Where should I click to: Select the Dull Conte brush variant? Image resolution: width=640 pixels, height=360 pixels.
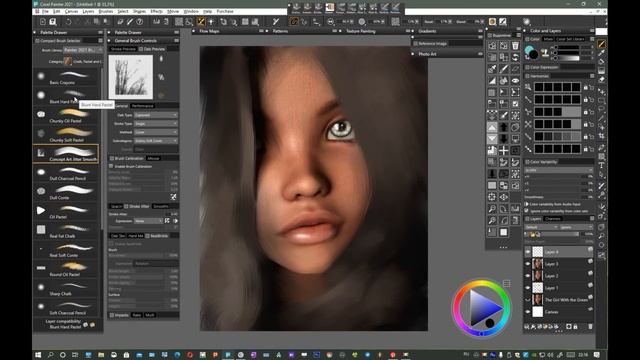point(67,192)
